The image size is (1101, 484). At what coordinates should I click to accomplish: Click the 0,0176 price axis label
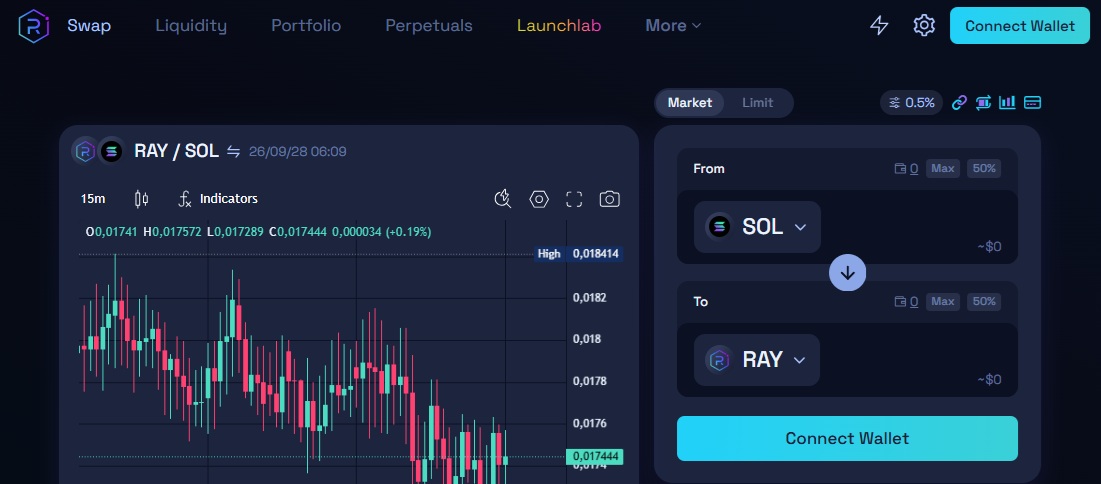point(590,423)
